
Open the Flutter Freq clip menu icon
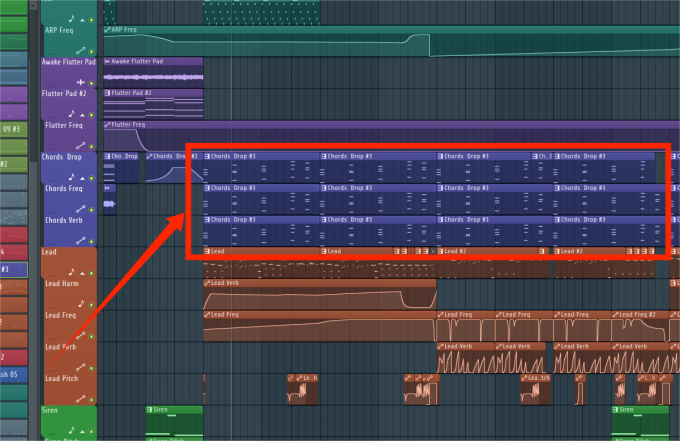[107, 124]
